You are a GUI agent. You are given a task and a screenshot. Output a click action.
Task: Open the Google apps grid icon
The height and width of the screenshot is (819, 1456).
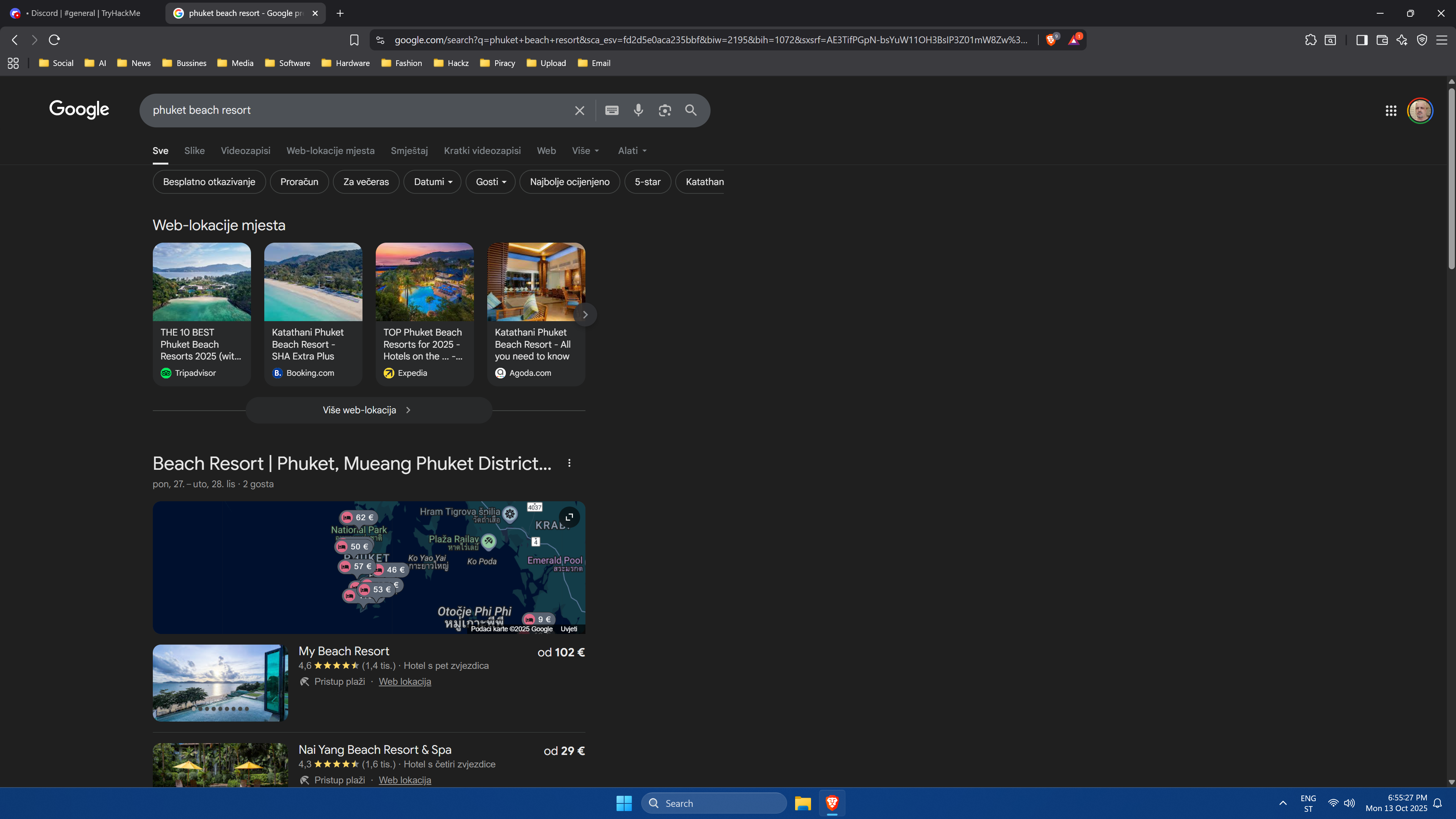(x=1391, y=111)
